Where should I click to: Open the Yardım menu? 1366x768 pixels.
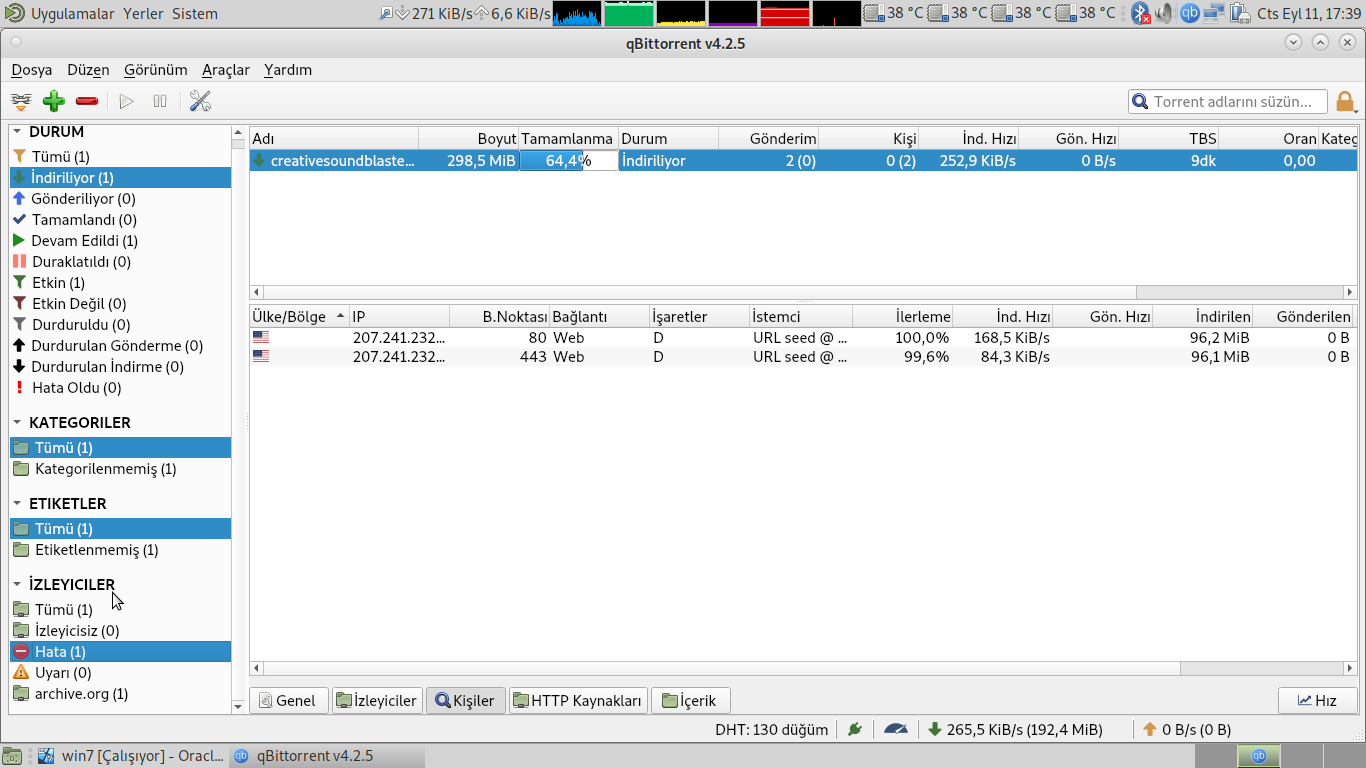pos(288,70)
